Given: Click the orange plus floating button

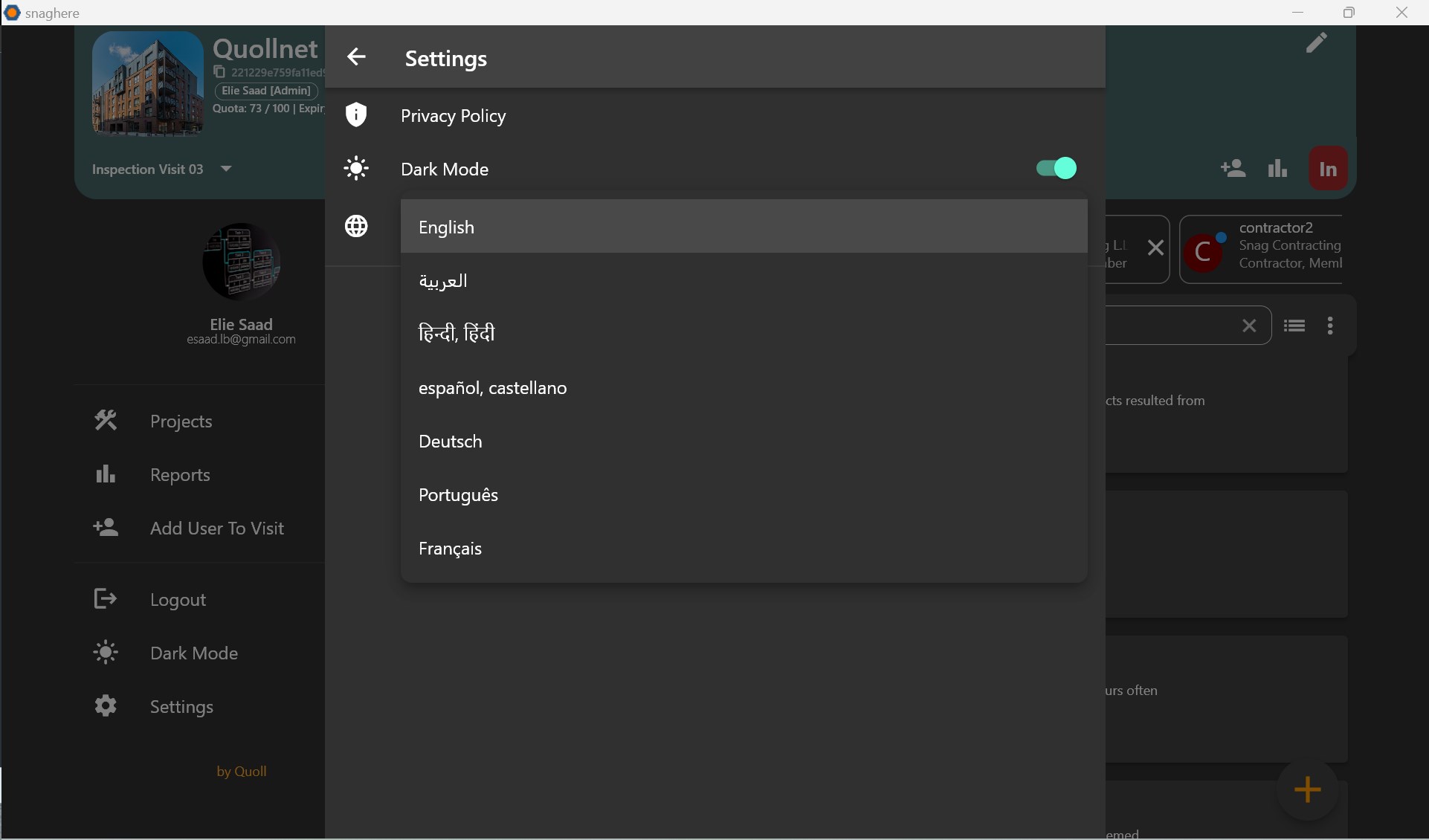Looking at the screenshot, I should [x=1307, y=789].
